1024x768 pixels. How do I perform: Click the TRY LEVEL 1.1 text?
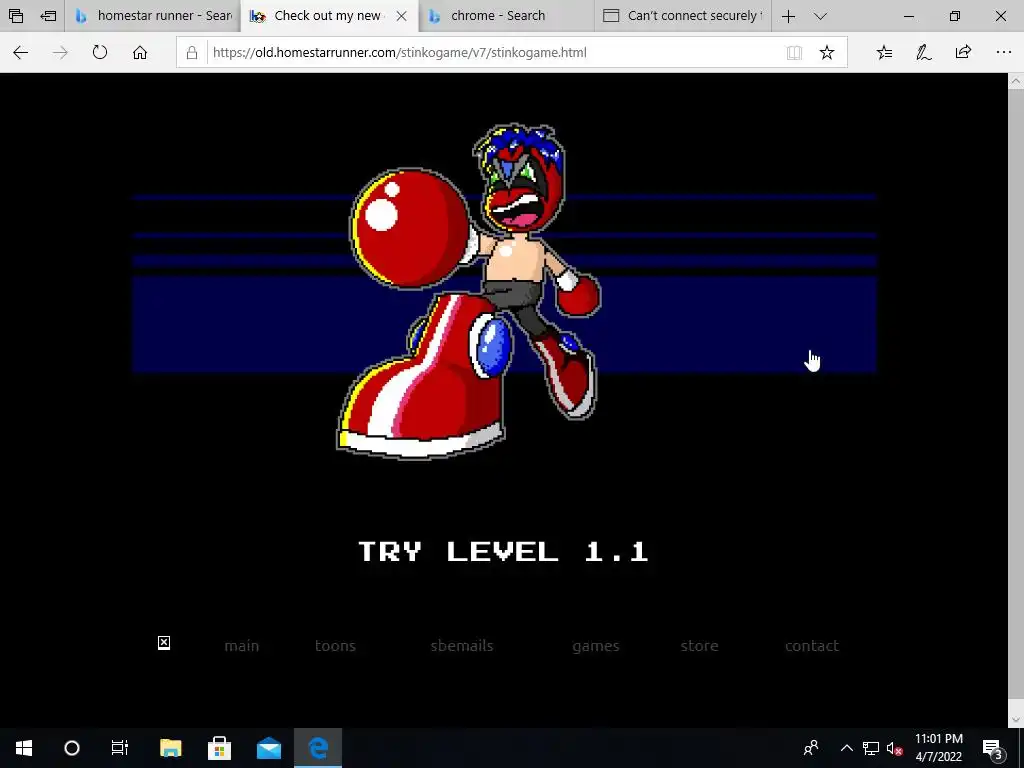pyautogui.click(x=503, y=552)
